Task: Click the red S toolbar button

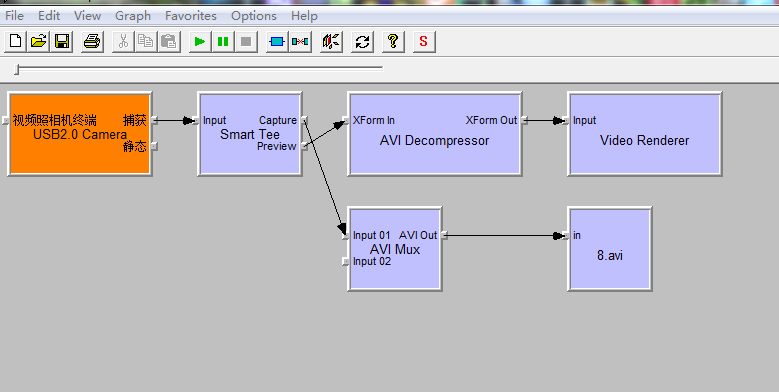Action: [424, 41]
